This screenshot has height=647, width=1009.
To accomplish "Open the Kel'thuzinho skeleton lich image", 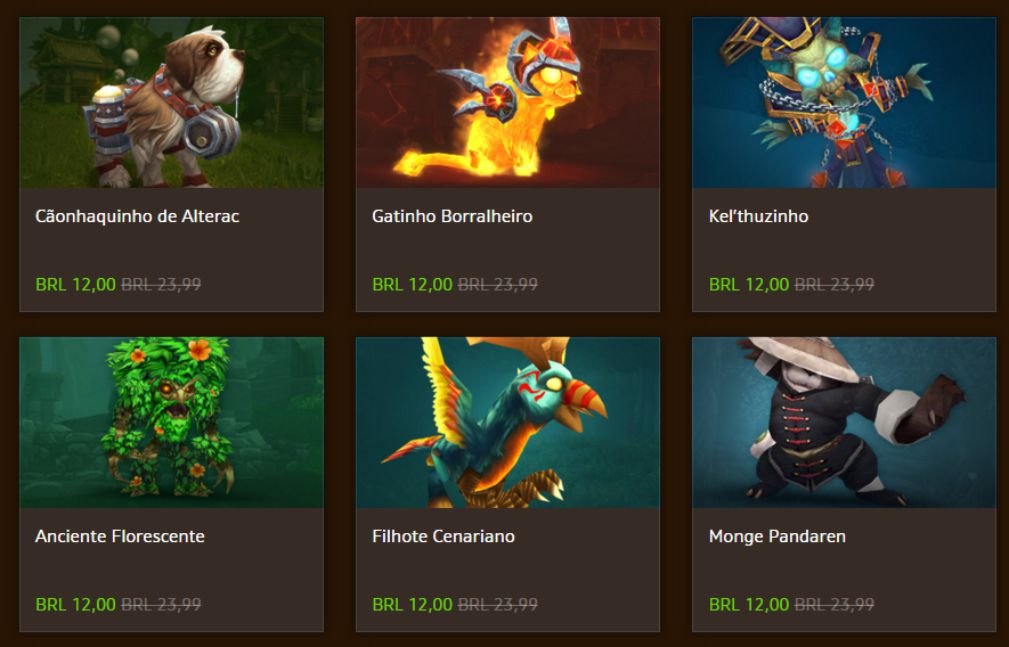I will click(x=844, y=103).
